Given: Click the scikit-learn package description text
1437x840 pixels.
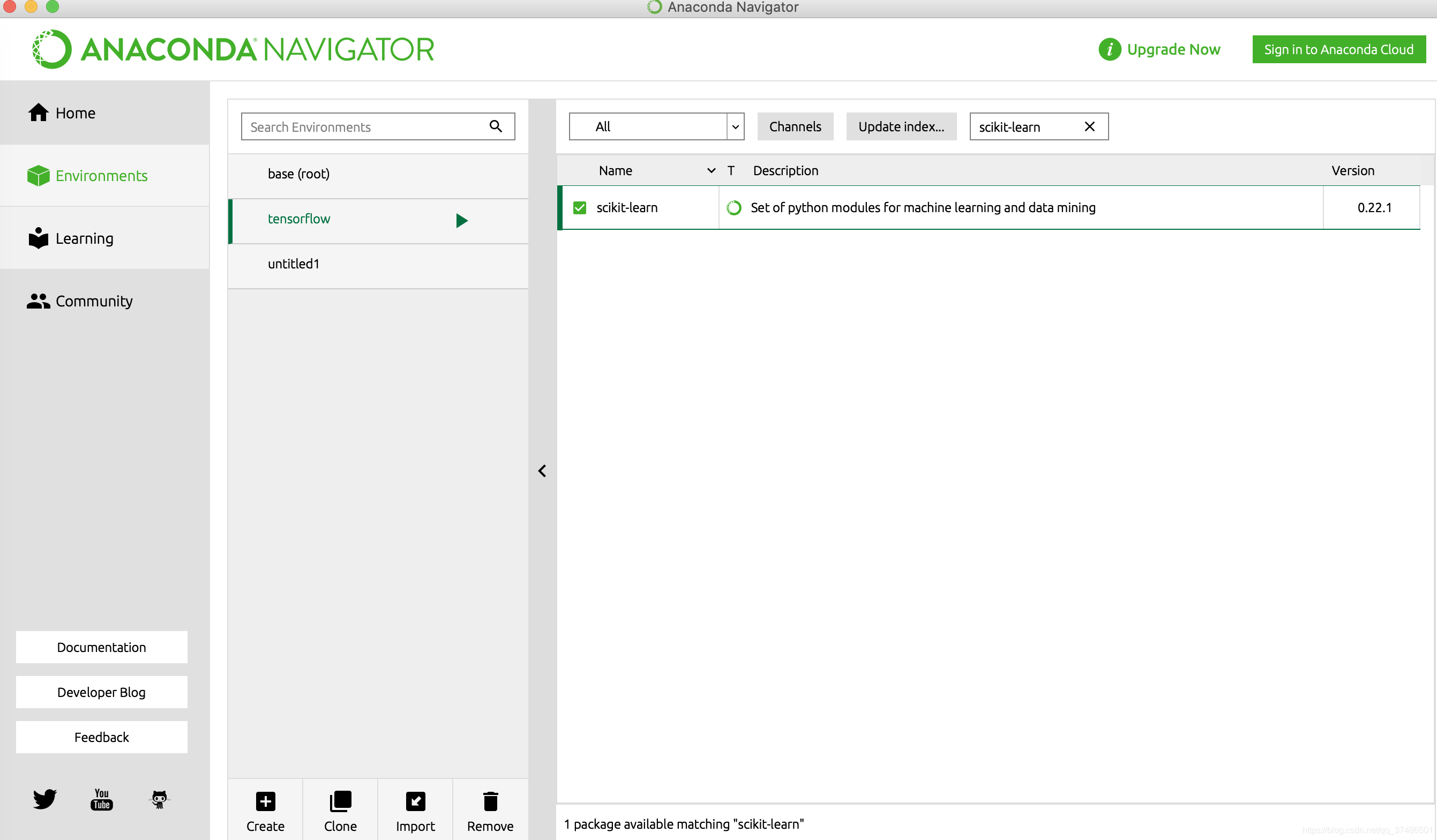Looking at the screenshot, I should point(923,207).
